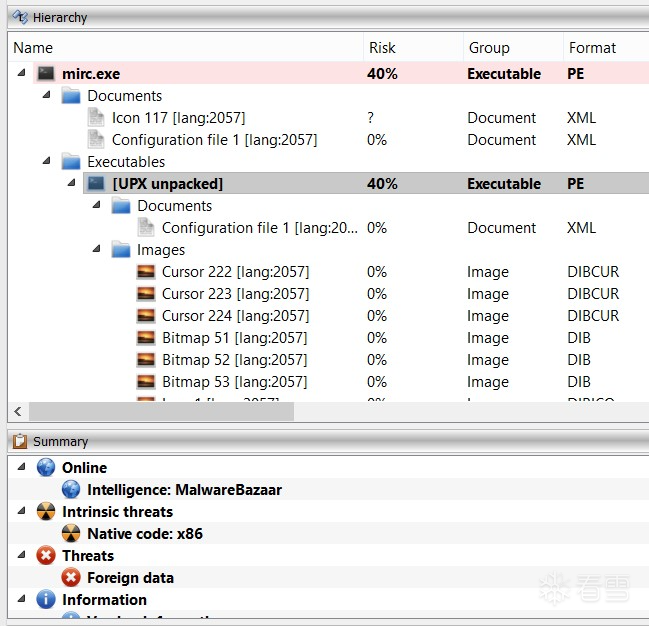Select Bitmap 52 [lang:2057] text
Image resolution: width=649 pixels, height=626 pixels.
pos(235,360)
